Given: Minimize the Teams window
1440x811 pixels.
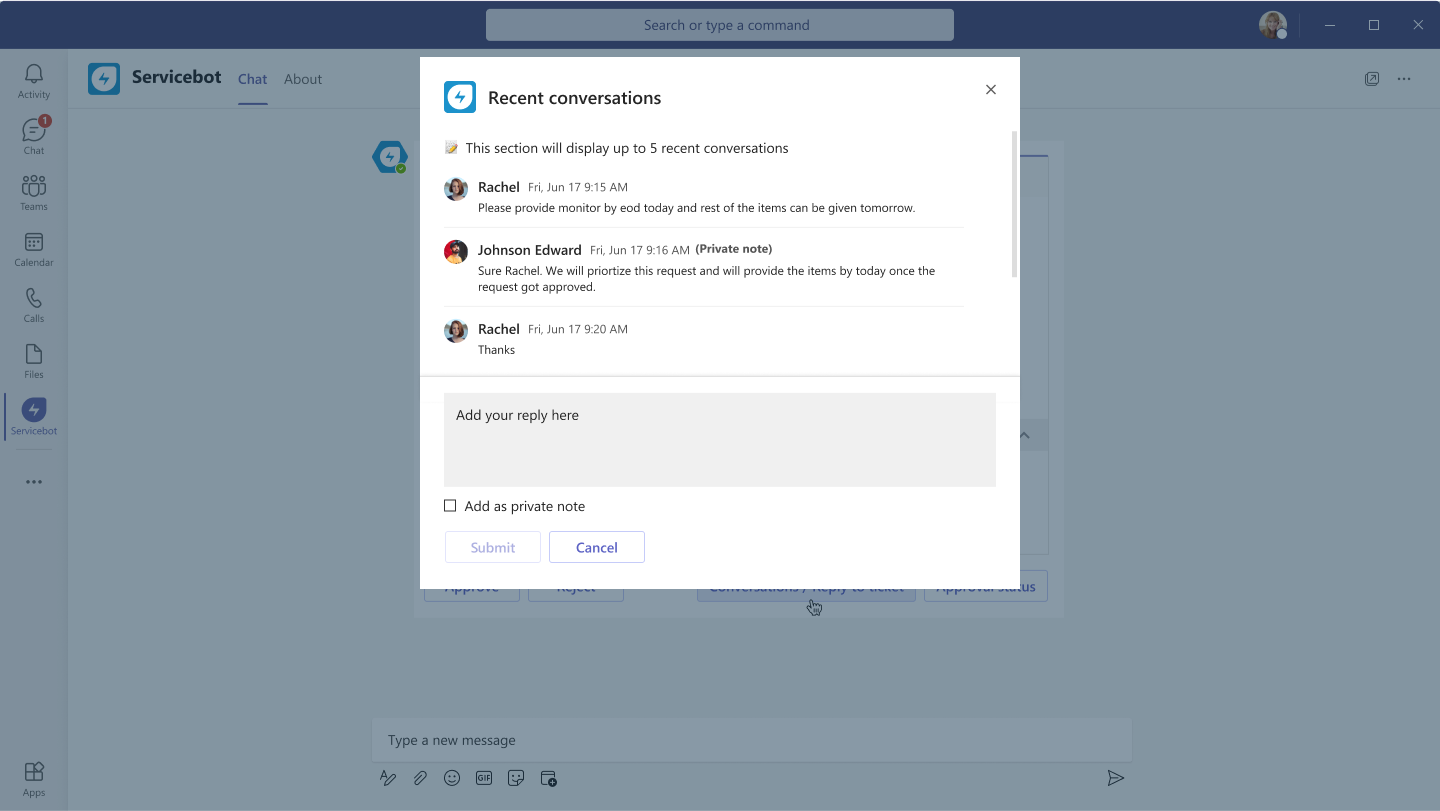Looking at the screenshot, I should click(1330, 25).
